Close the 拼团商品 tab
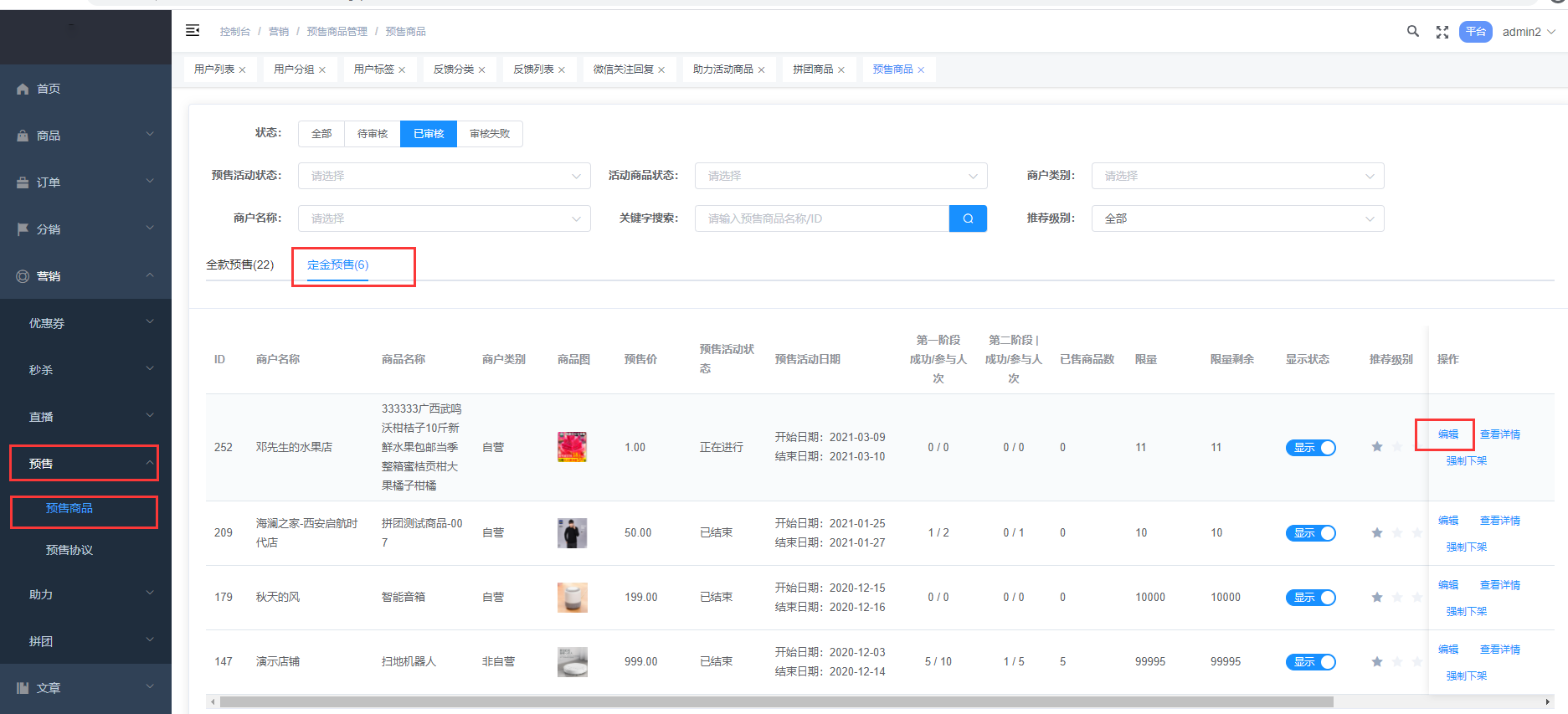1568x714 pixels. click(841, 70)
